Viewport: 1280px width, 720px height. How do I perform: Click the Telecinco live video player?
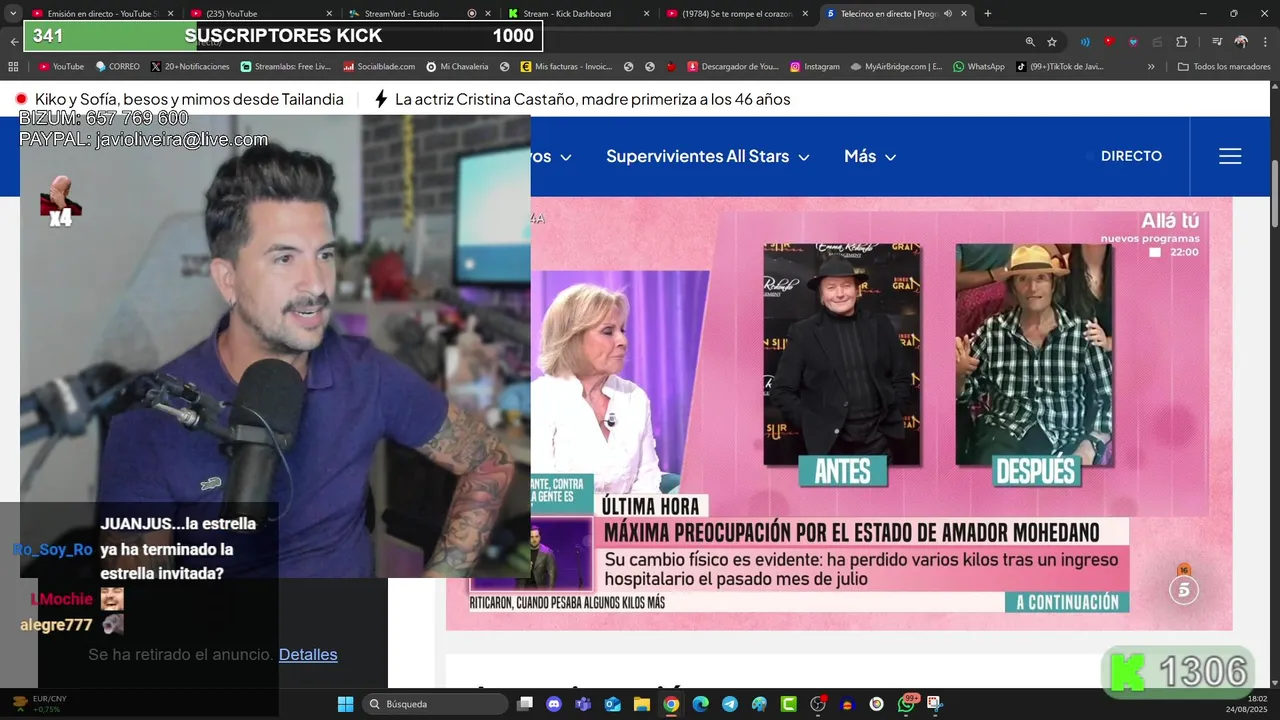click(838, 413)
